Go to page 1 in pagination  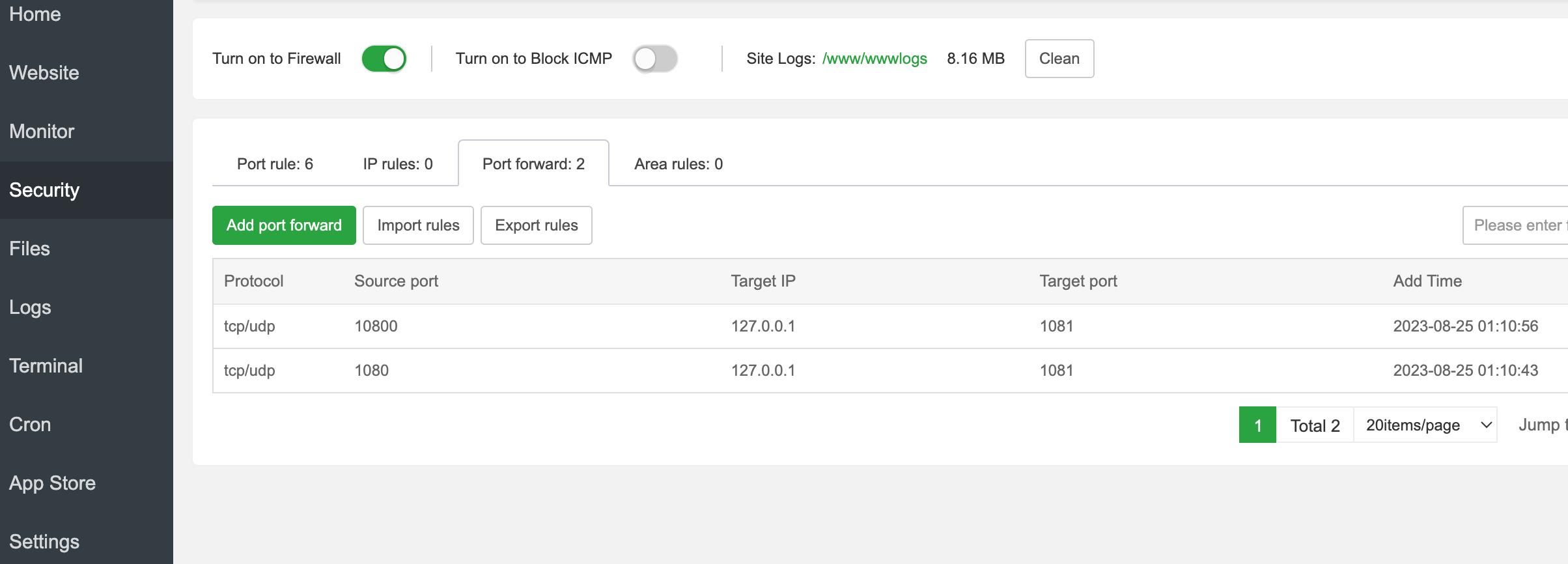[1257, 425]
